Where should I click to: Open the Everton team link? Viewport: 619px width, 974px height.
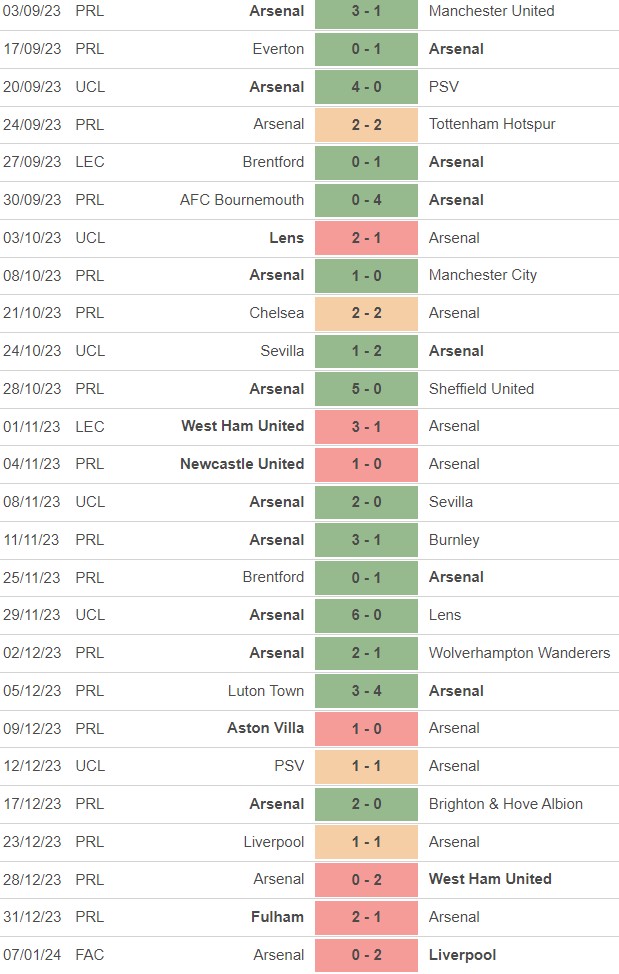tap(278, 49)
